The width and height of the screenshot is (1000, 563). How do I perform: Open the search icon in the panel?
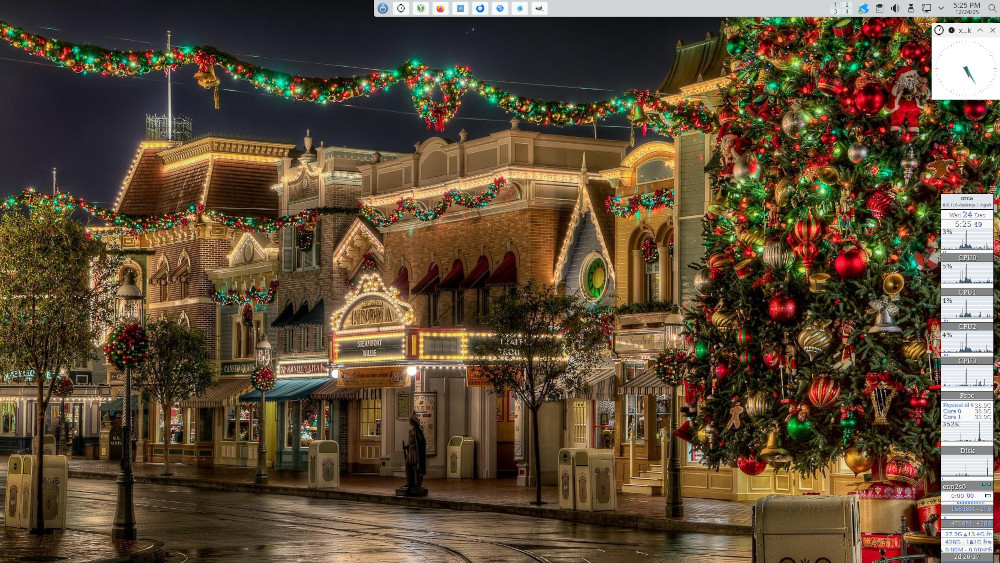coord(992,8)
